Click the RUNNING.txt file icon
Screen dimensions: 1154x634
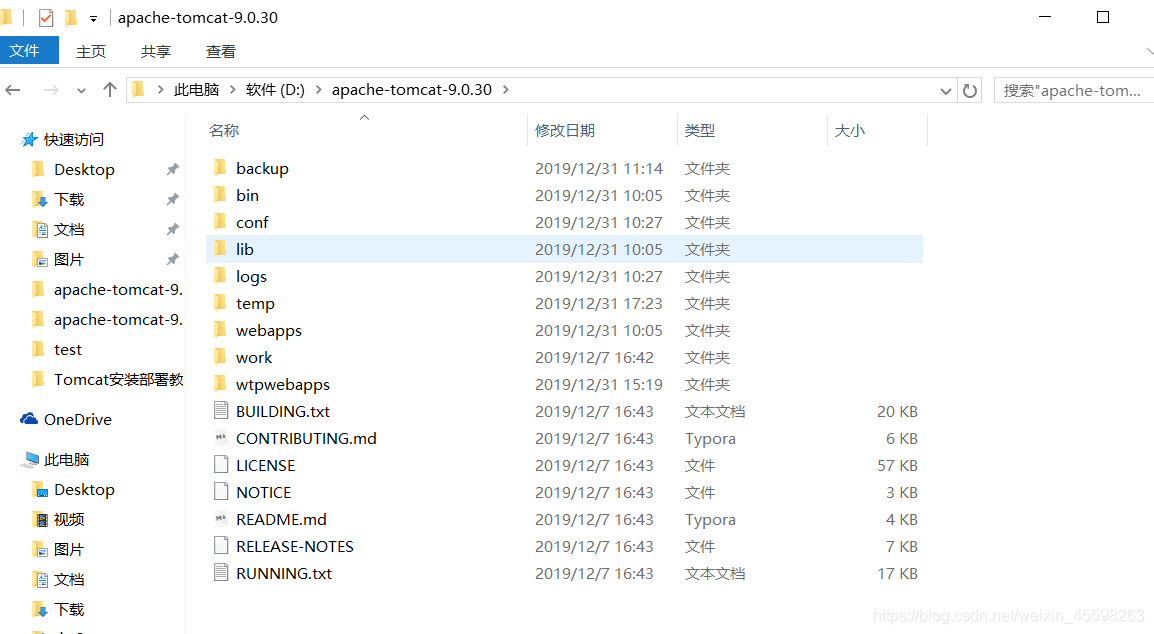click(221, 572)
